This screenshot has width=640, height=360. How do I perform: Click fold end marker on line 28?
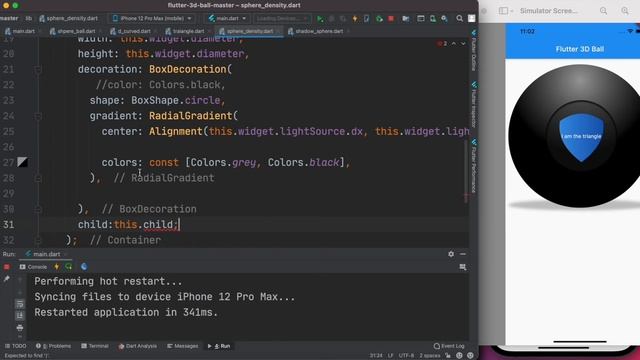(x=38, y=178)
